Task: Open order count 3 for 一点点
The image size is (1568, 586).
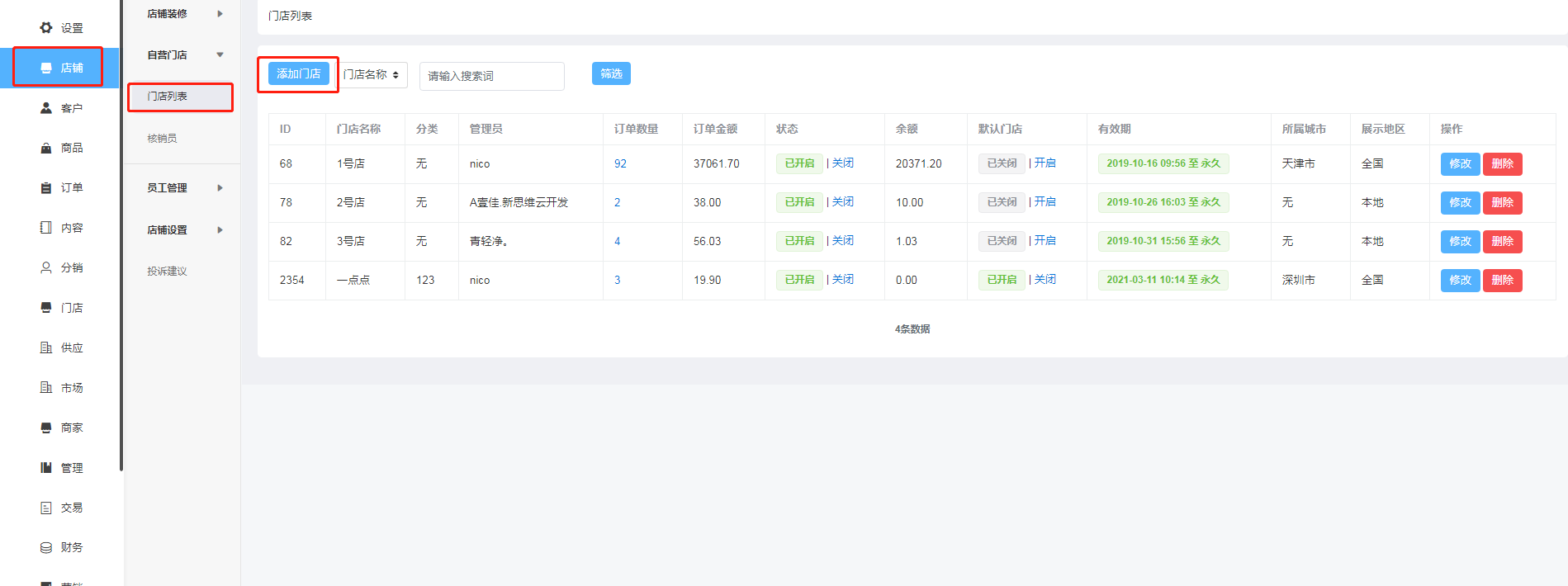Action: (x=617, y=280)
